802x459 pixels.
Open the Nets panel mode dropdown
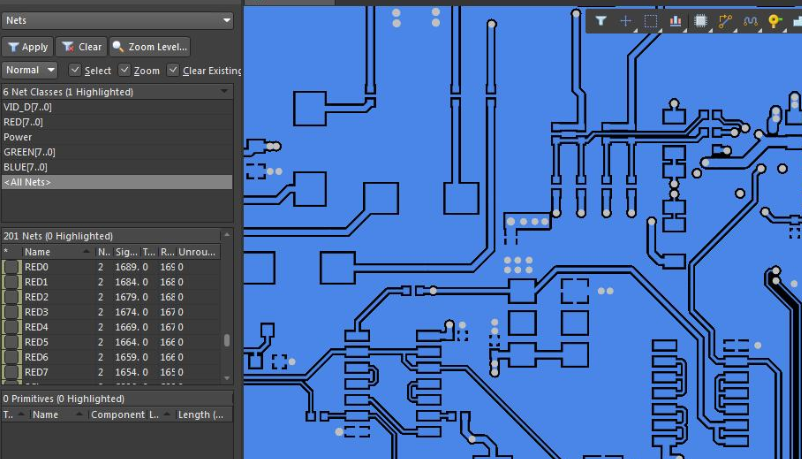(x=117, y=20)
